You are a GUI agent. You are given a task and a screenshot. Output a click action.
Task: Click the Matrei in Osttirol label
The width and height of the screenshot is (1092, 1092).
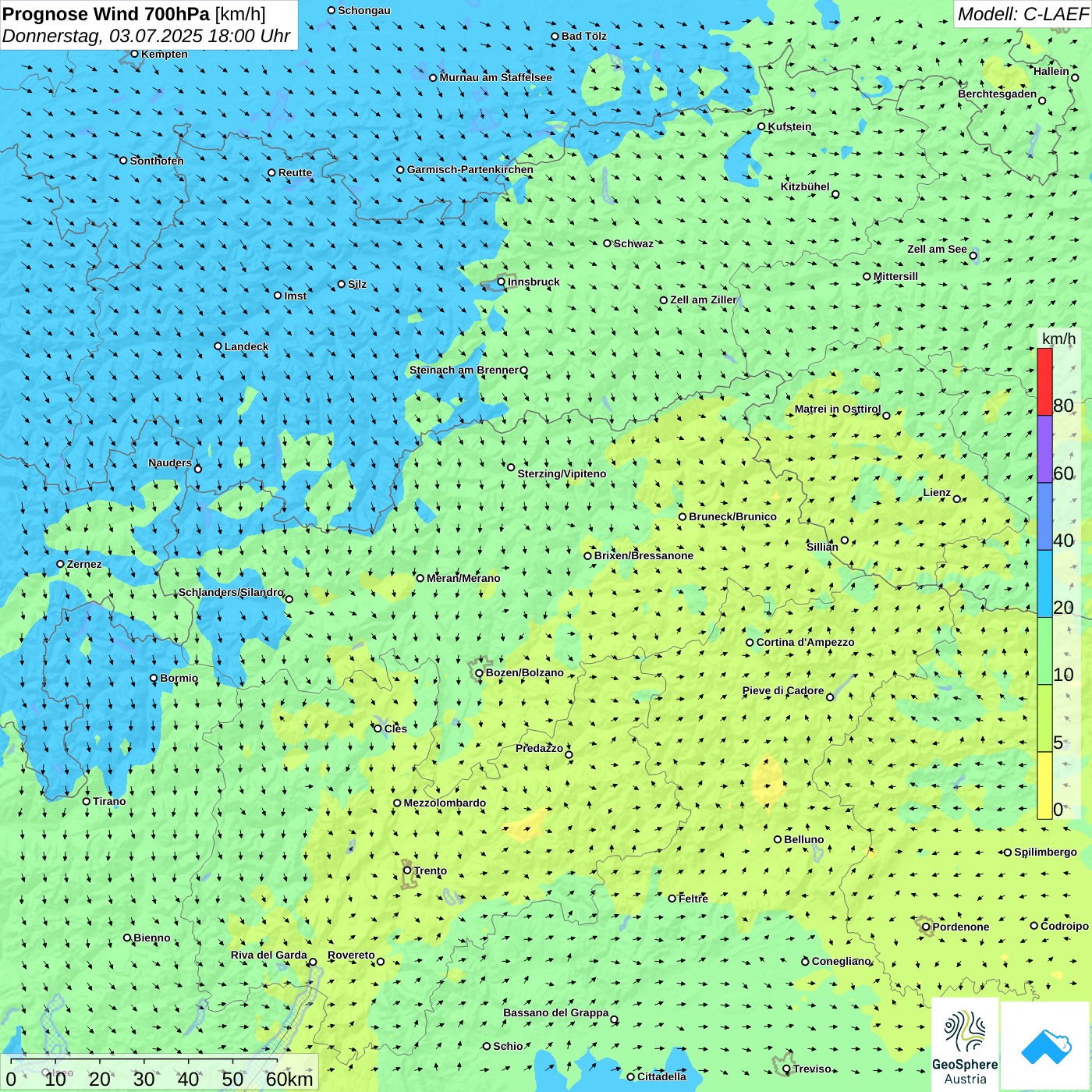(x=838, y=409)
